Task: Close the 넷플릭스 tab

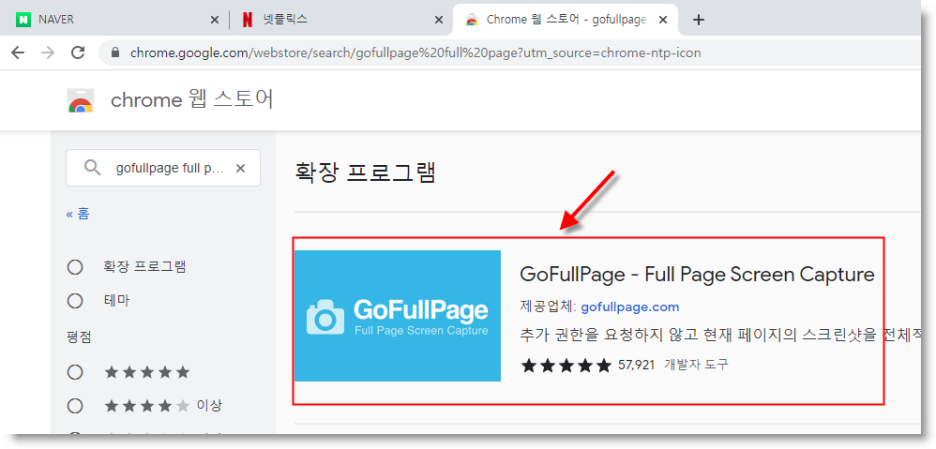Action: pos(439,20)
